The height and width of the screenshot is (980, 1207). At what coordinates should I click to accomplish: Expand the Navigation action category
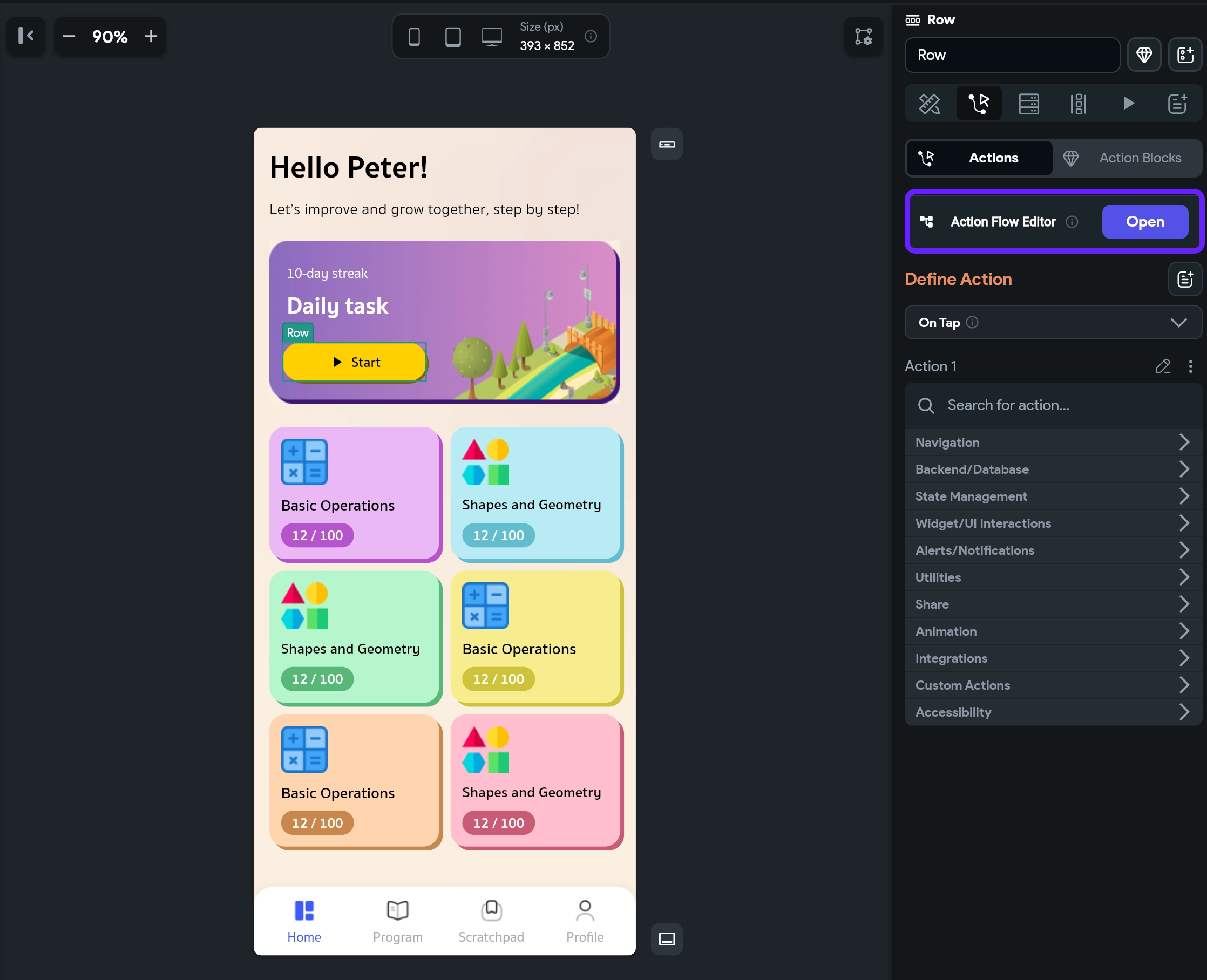click(x=1053, y=443)
